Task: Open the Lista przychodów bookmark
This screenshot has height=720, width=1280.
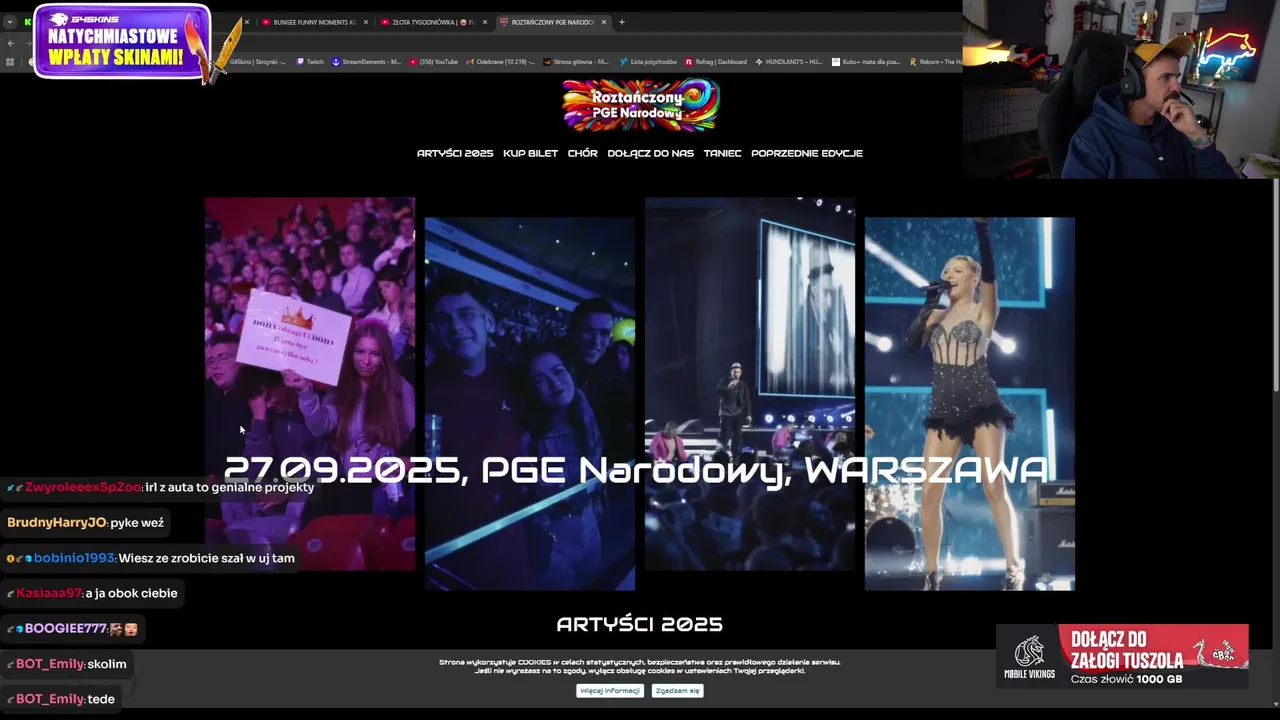Action: [x=648, y=62]
